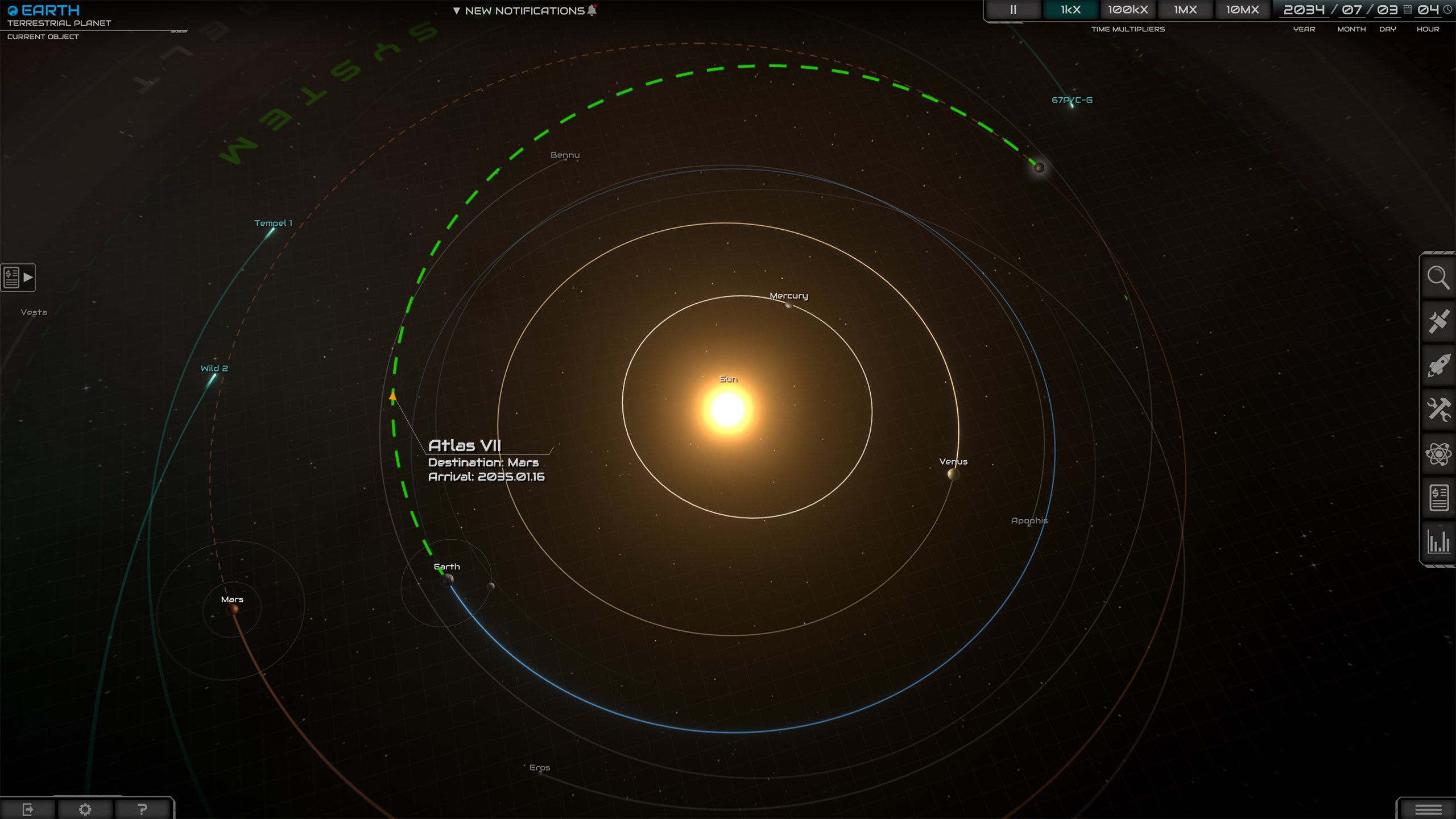Click the Venus planet label
The height and width of the screenshot is (819, 1456).
coord(953,462)
